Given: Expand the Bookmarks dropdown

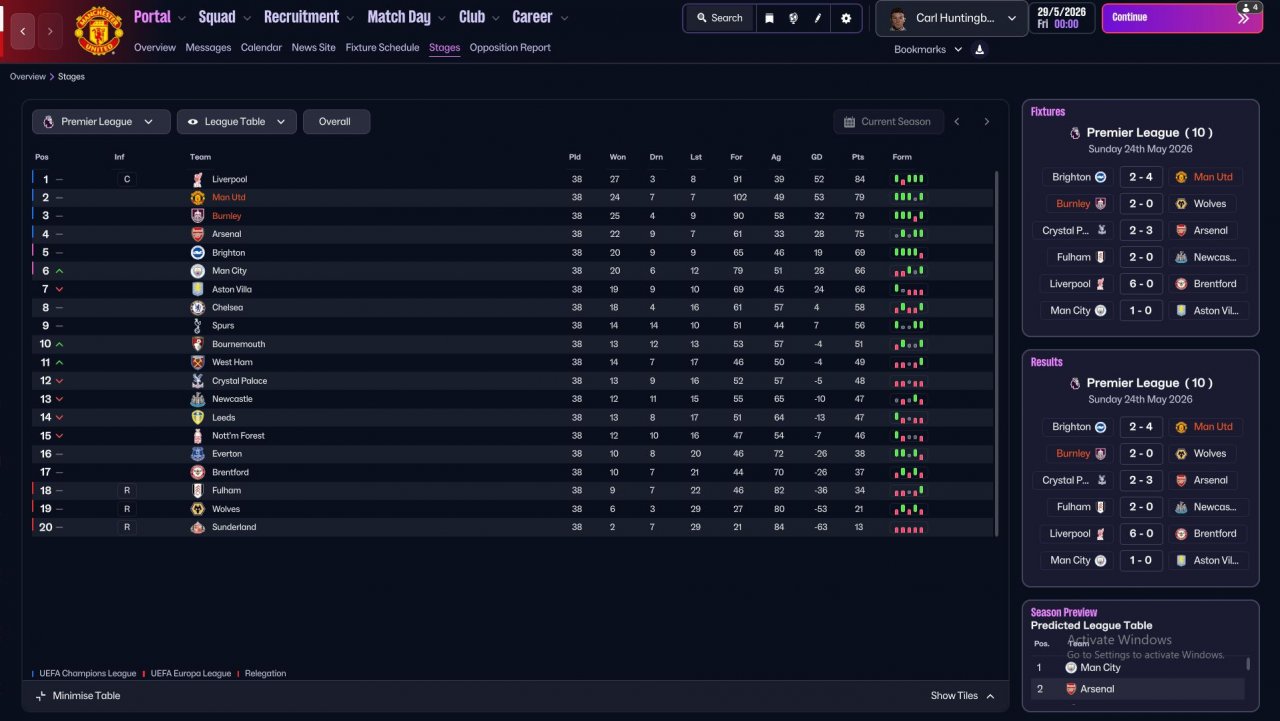Looking at the screenshot, I should (x=928, y=49).
